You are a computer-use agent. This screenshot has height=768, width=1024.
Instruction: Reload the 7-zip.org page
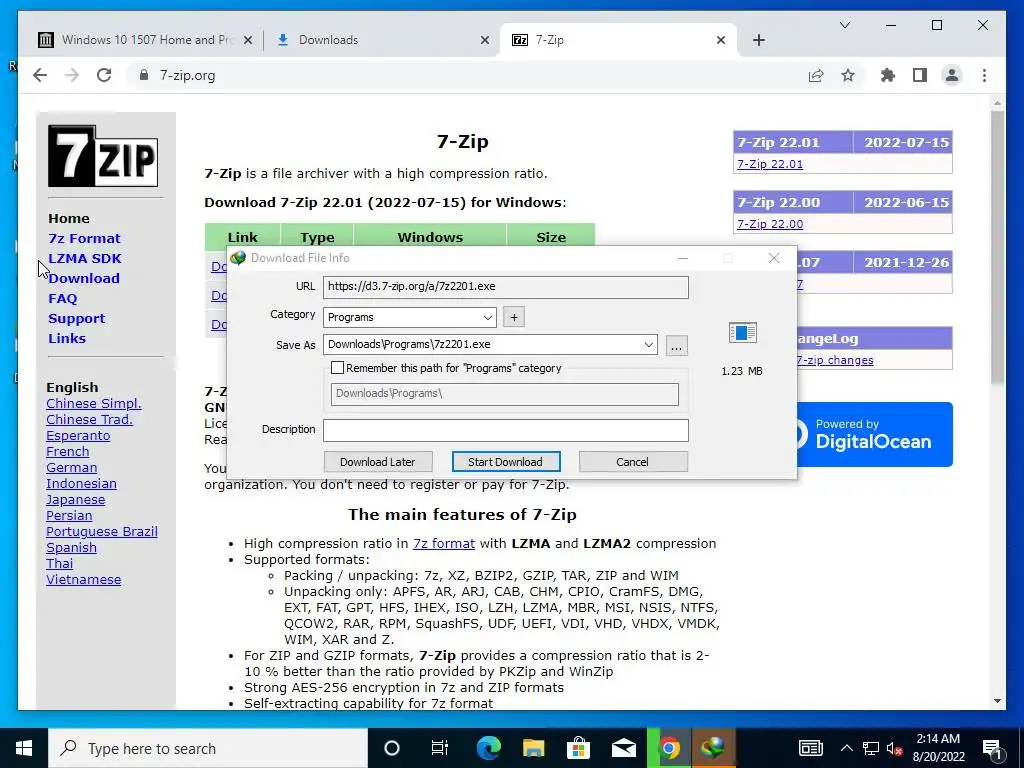pyautogui.click(x=104, y=75)
